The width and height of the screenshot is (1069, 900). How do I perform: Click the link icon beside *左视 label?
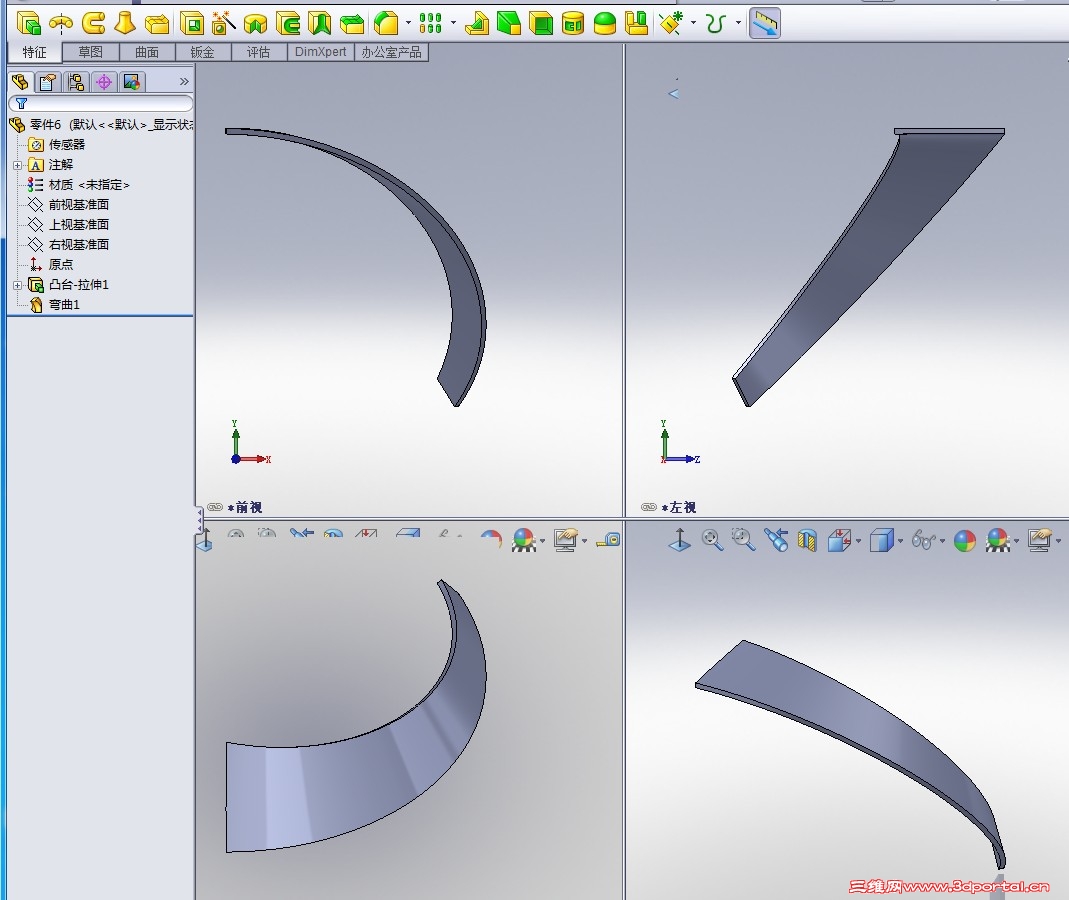pyautogui.click(x=649, y=507)
